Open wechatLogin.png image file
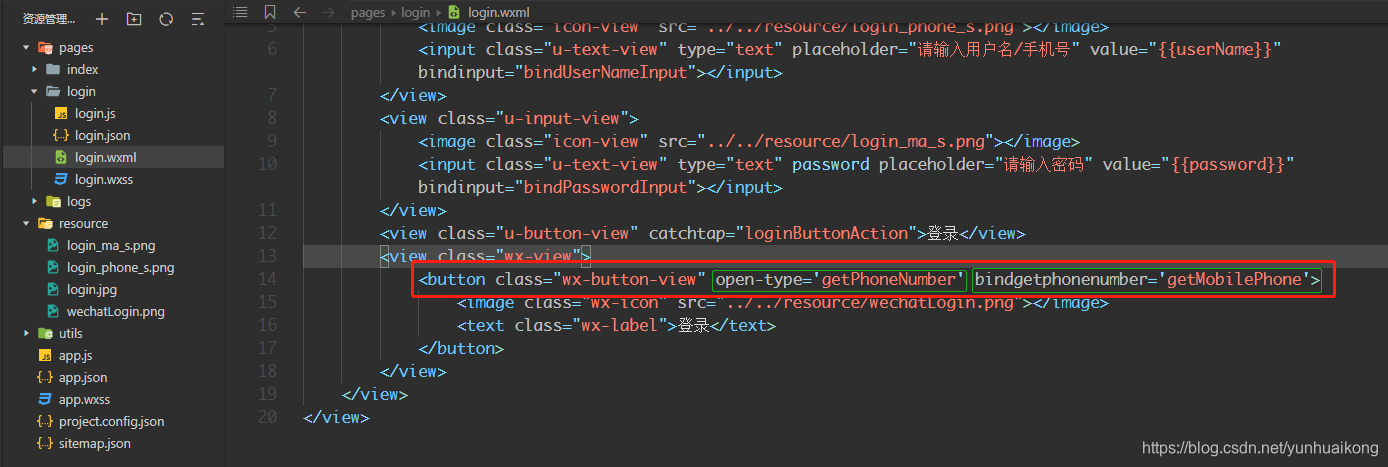The image size is (1388, 467). [x=116, y=311]
